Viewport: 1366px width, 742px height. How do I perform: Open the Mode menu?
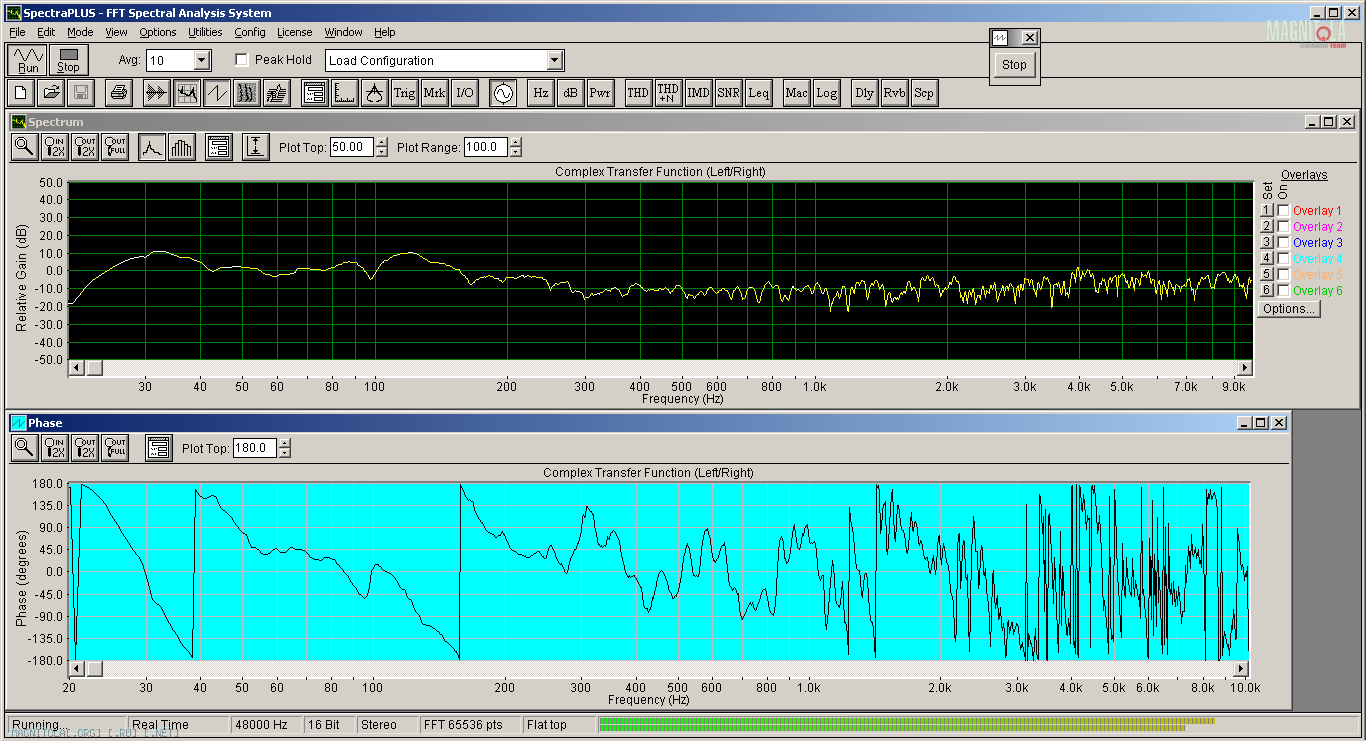pos(80,32)
